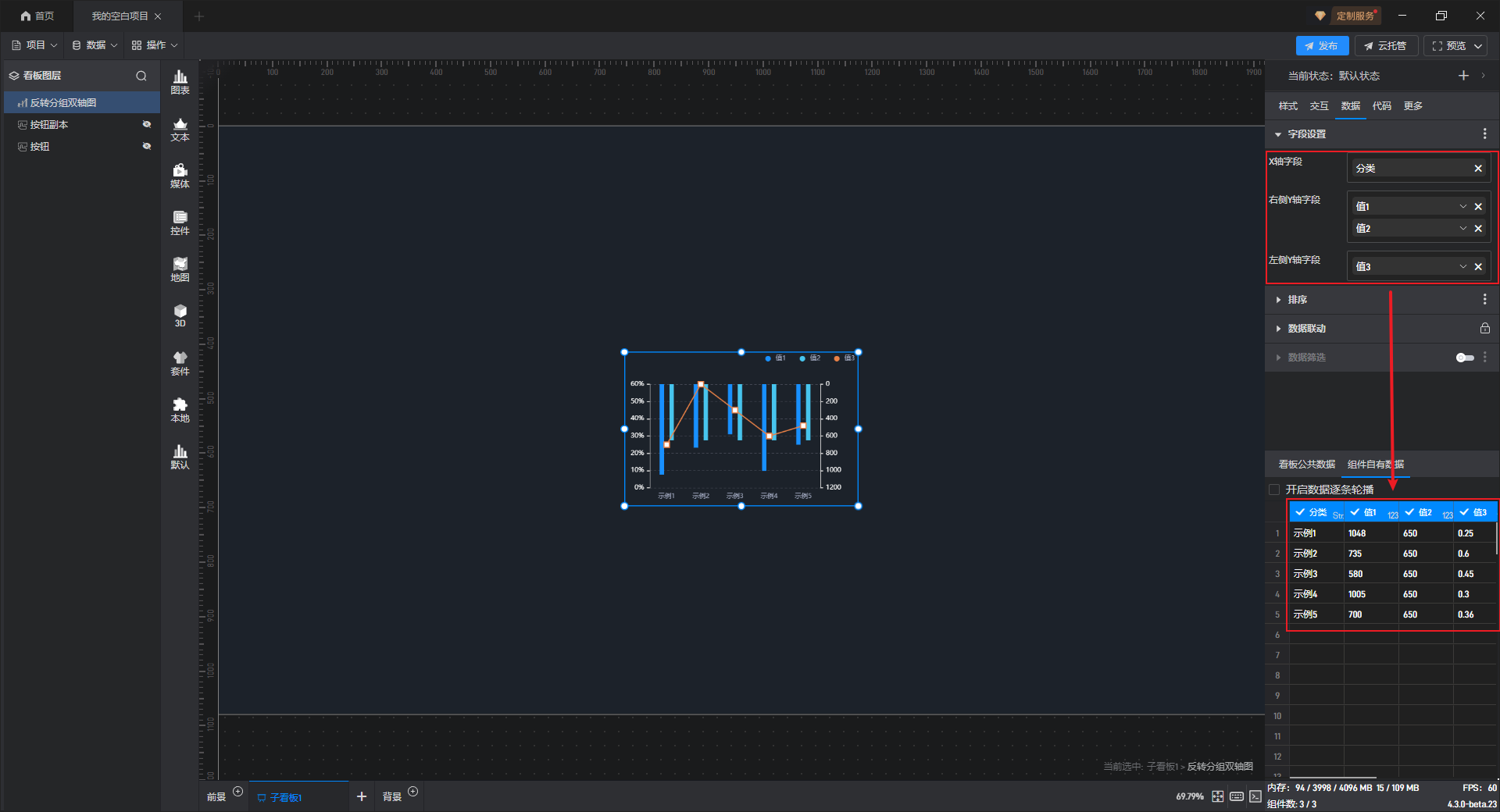1500x812 pixels.
Task: Select the 按钮 layer row
Action: (x=82, y=147)
